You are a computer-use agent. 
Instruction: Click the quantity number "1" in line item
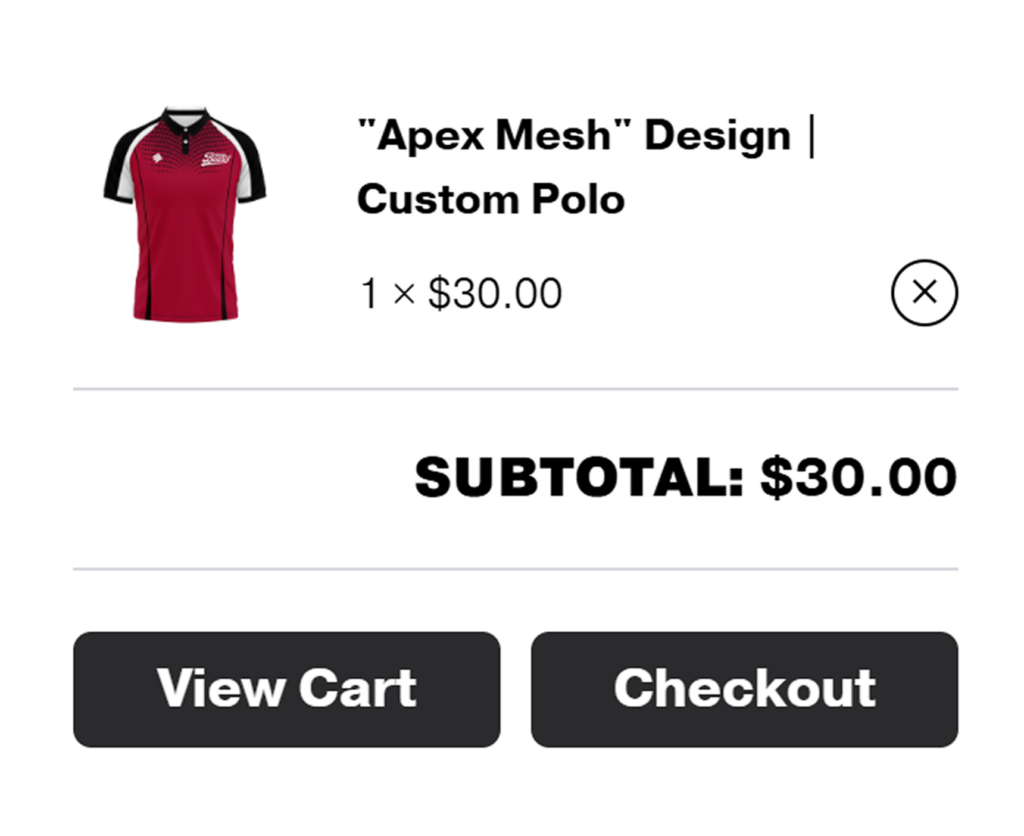pos(369,294)
